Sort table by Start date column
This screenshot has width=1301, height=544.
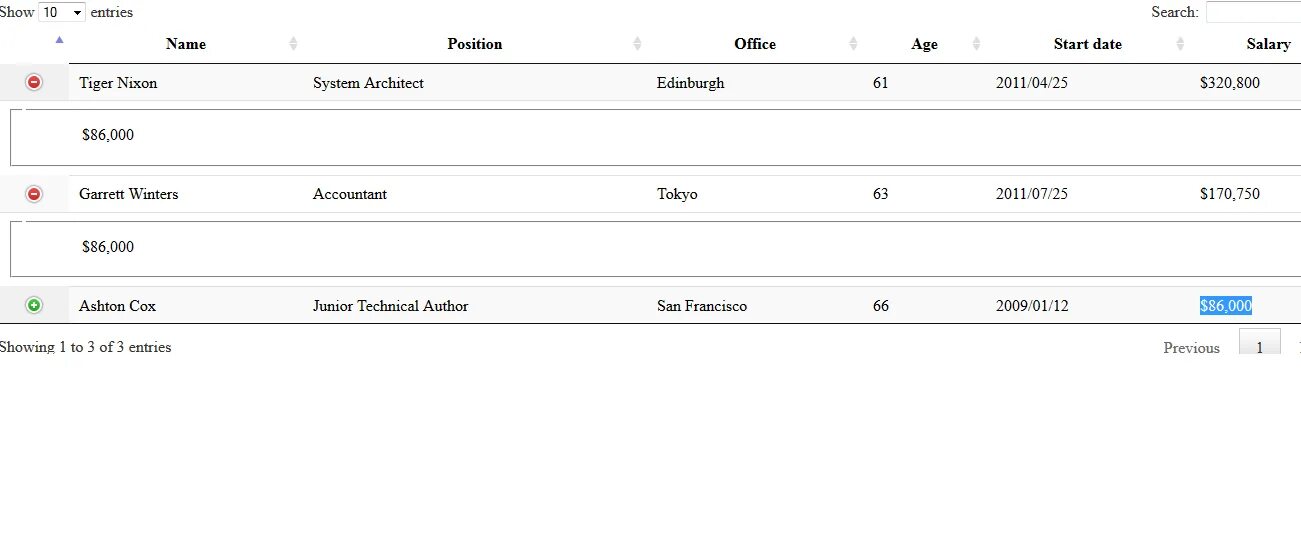[x=1087, y=44]
